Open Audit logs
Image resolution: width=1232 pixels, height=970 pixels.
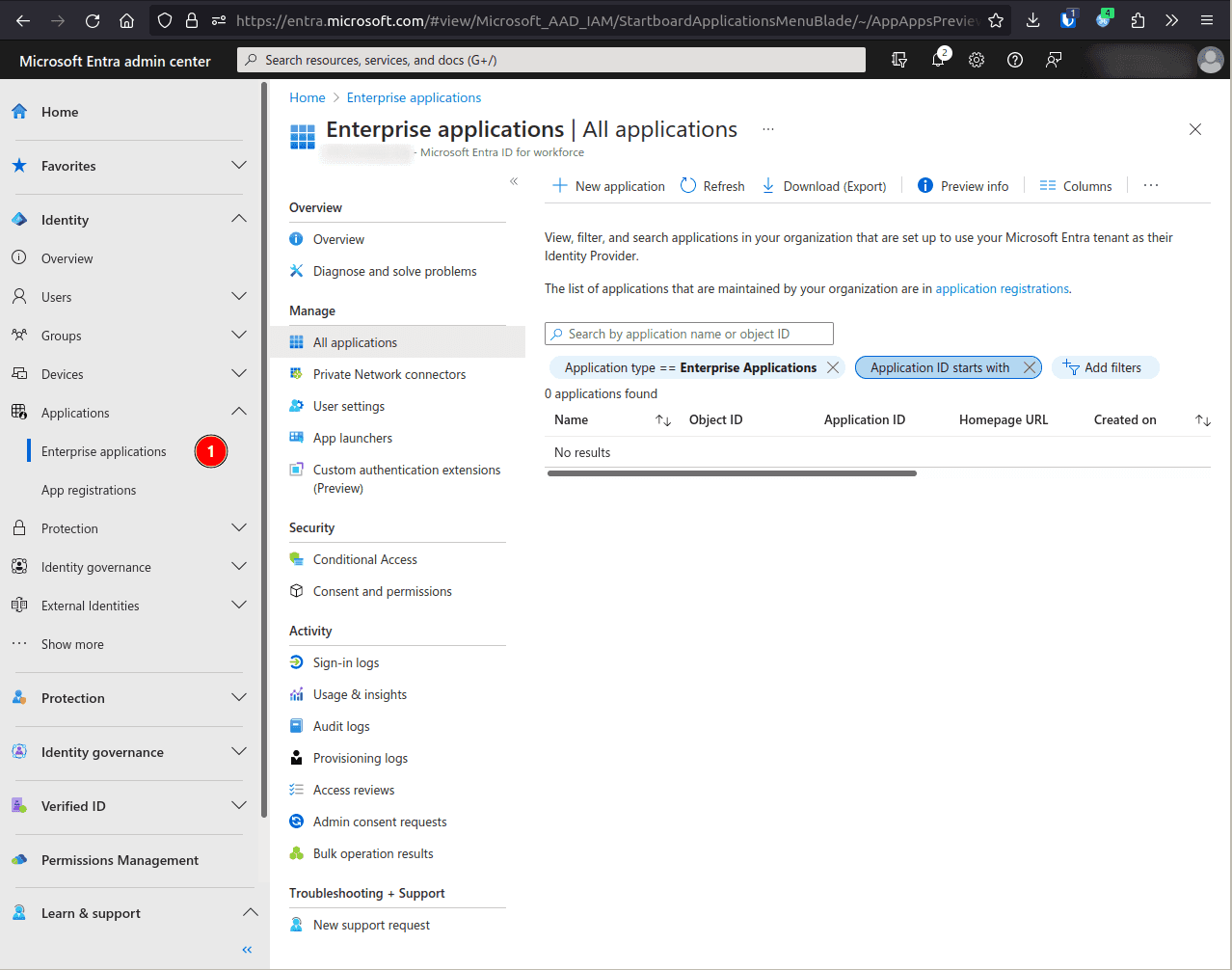tap(341, 726)
